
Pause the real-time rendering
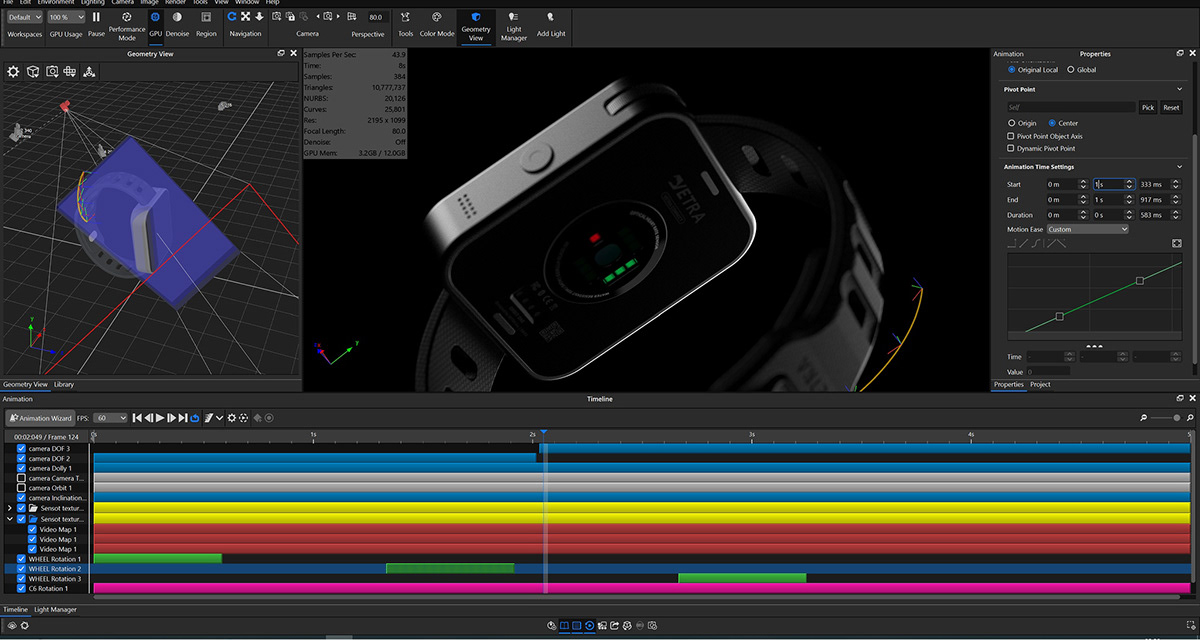coord(96,17)
